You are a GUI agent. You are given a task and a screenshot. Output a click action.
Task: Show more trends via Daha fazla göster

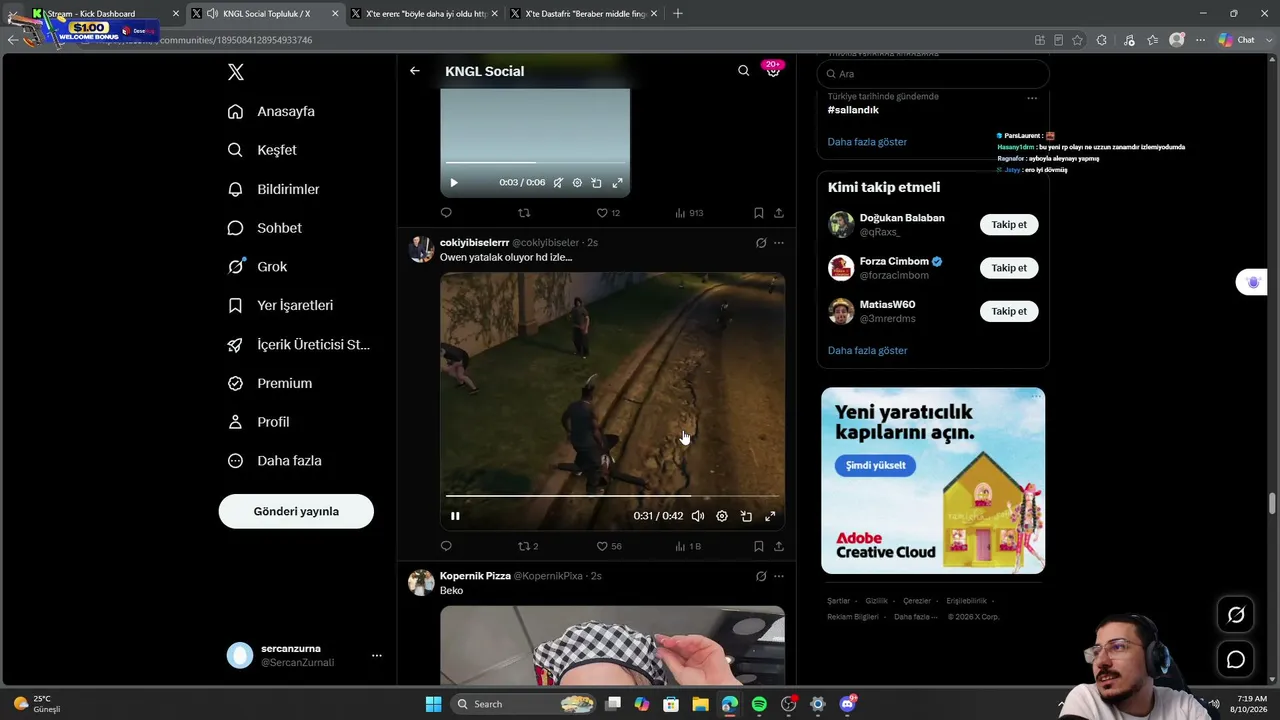click(x=867, y=142)
